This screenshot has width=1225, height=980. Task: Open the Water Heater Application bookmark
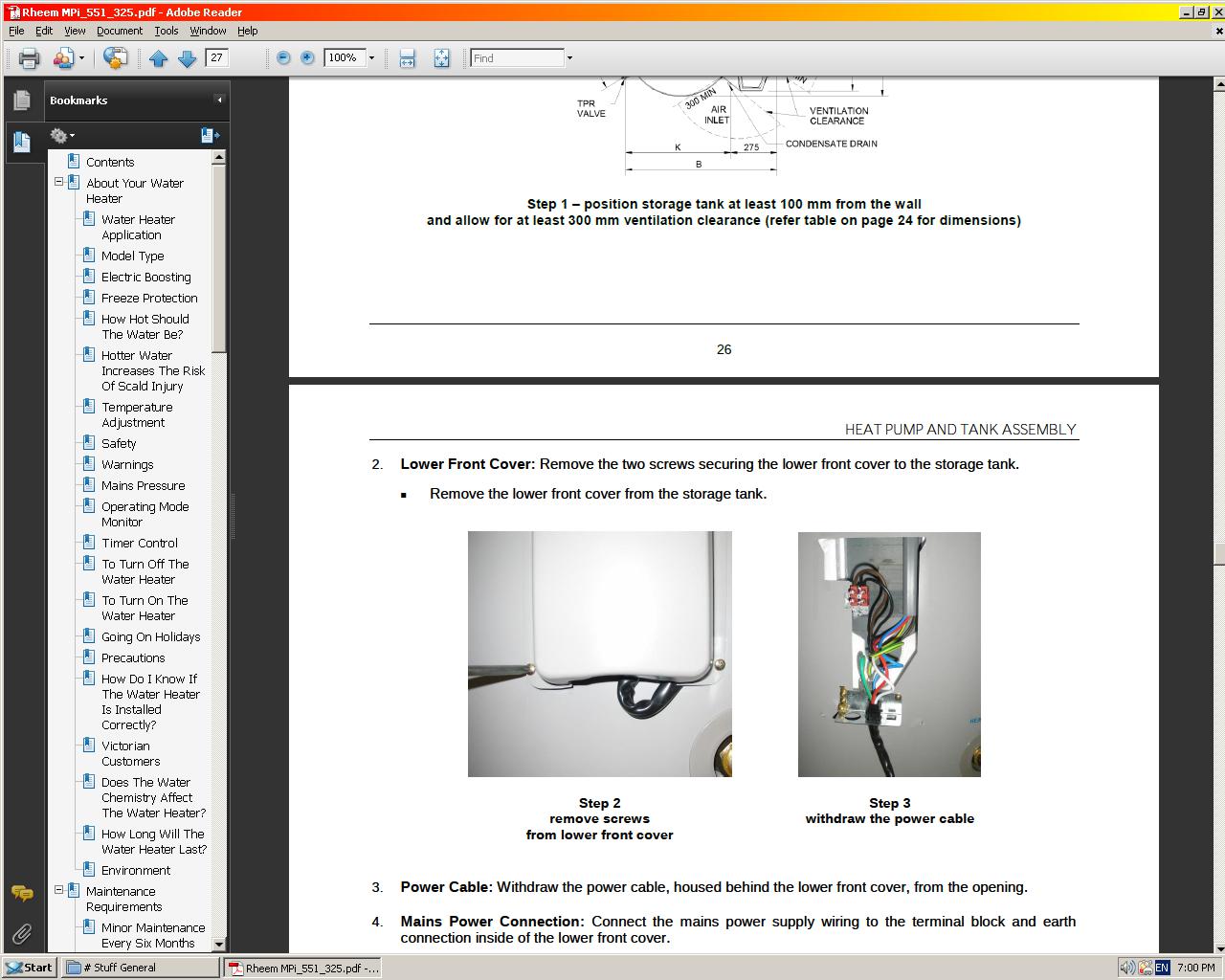pos(138,228)
